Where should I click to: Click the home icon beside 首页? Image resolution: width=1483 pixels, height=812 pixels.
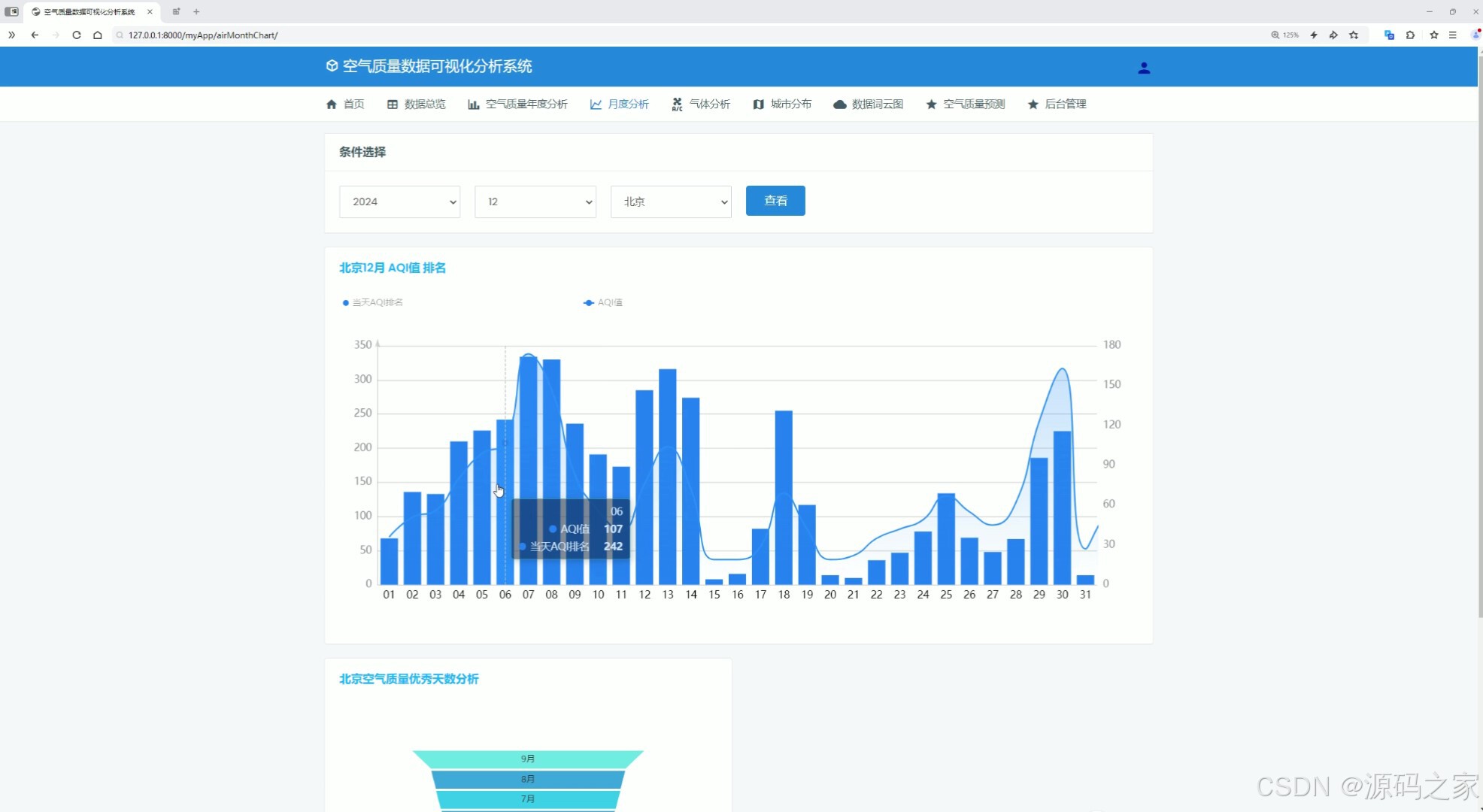tap(332, 105)
